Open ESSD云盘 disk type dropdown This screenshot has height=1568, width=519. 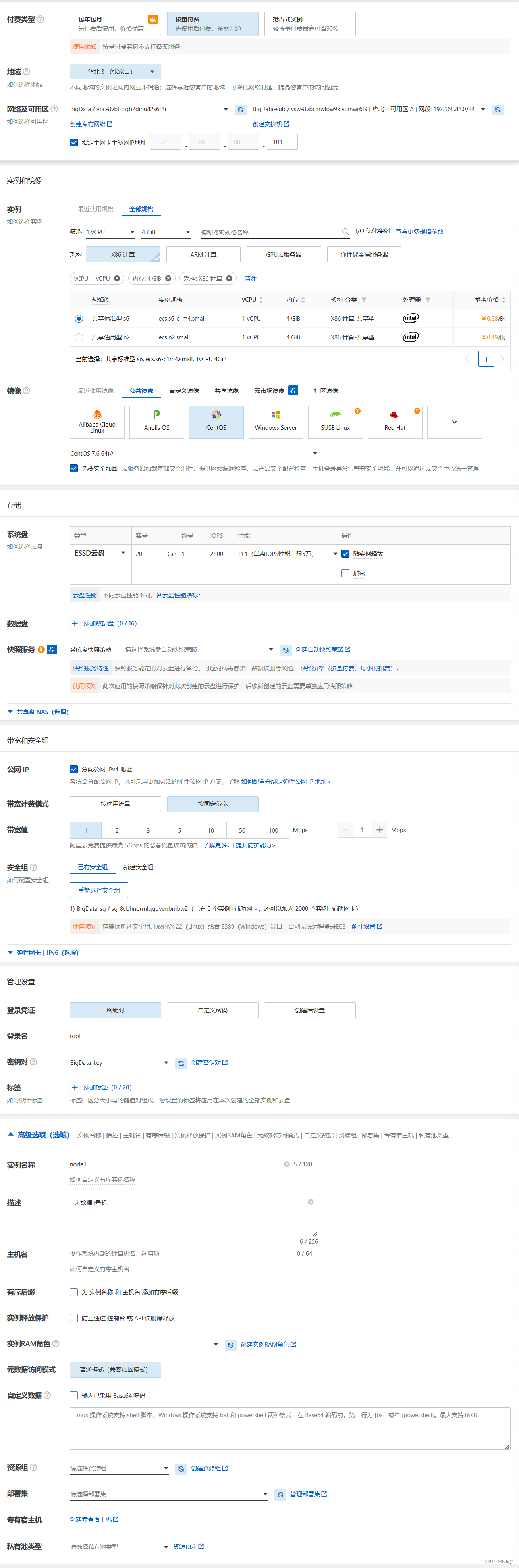click(100, 553)
